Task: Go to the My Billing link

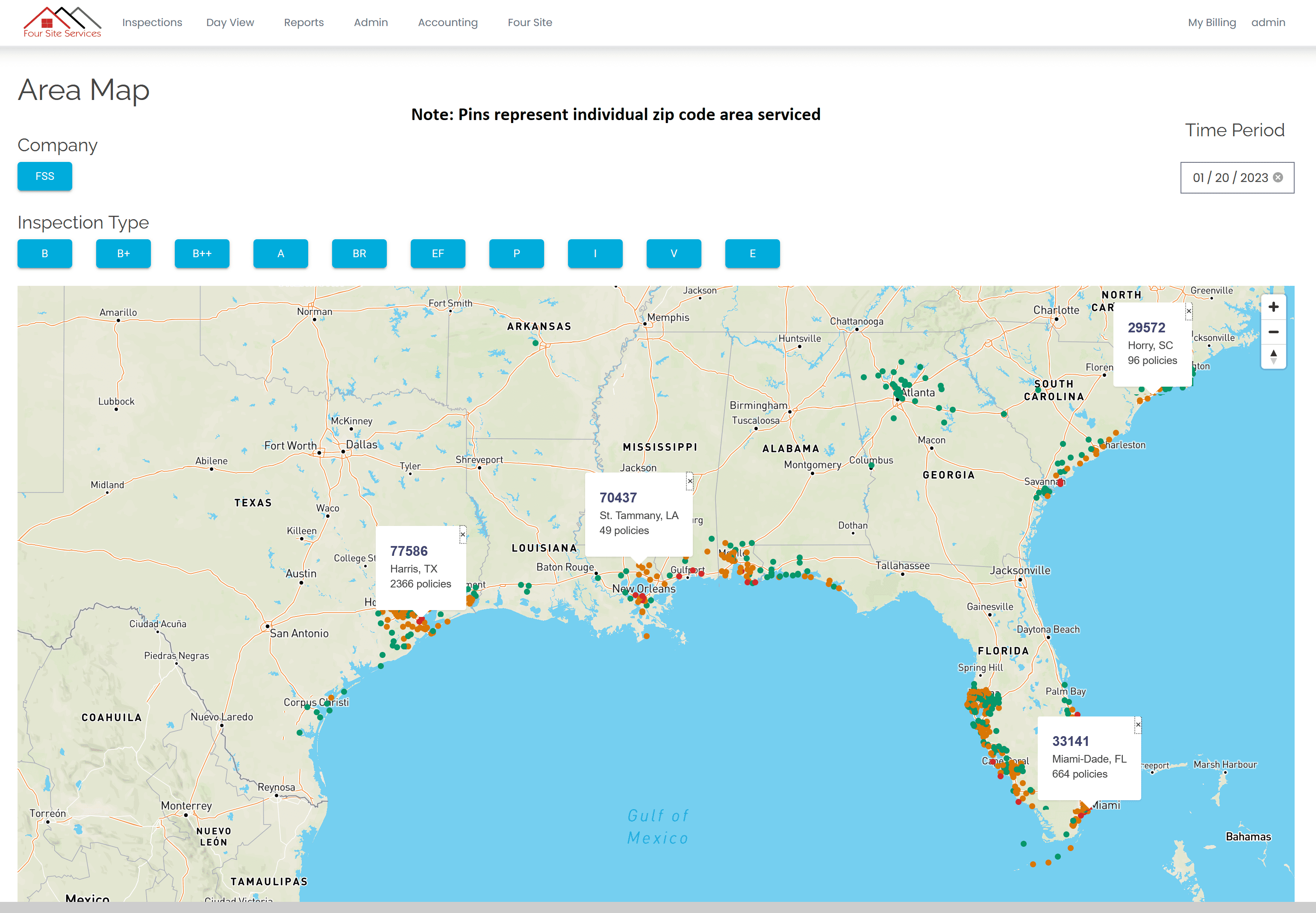Action: [1211, 22]
